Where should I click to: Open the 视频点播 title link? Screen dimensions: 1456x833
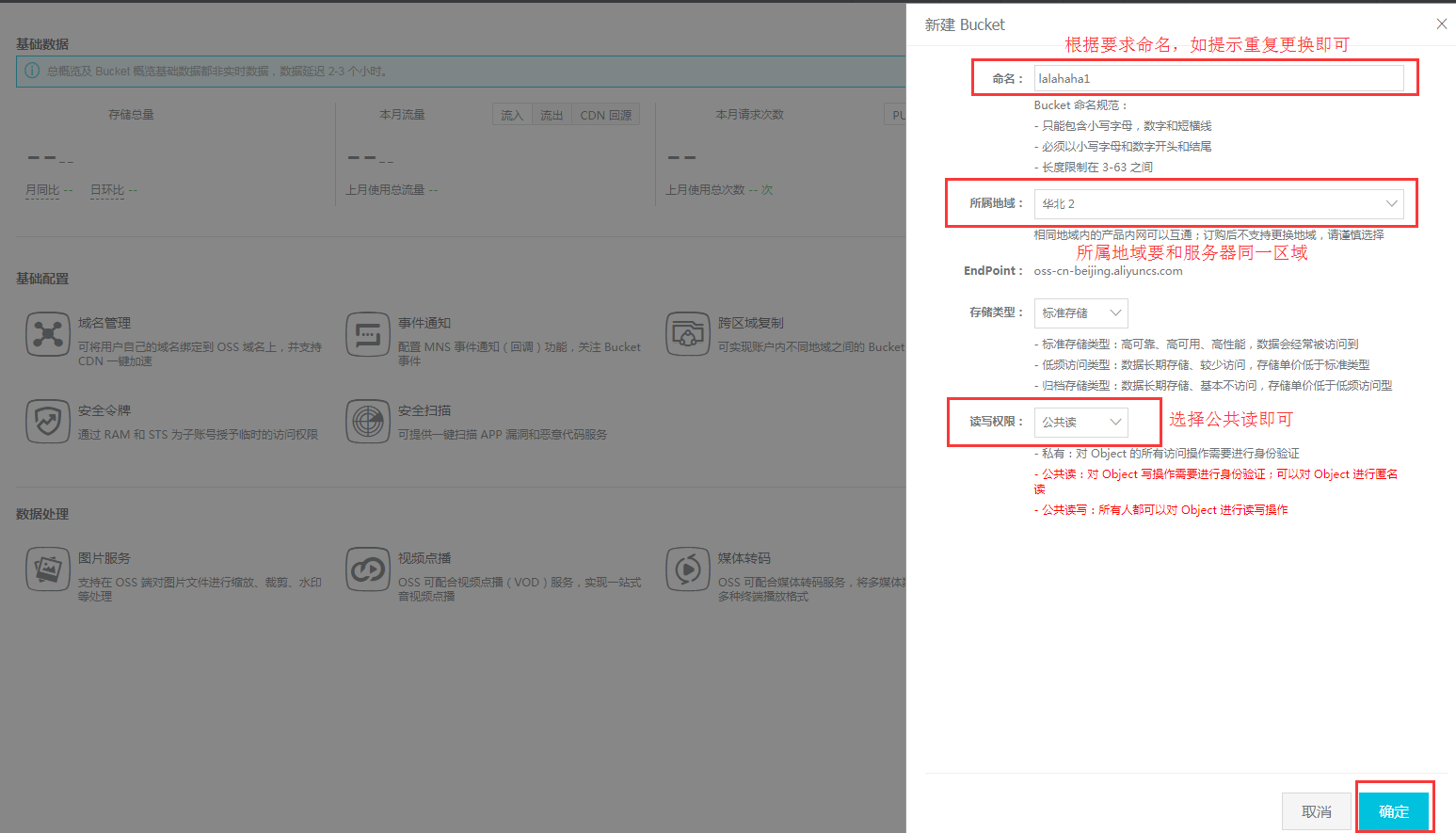click(x=424, y=558)
